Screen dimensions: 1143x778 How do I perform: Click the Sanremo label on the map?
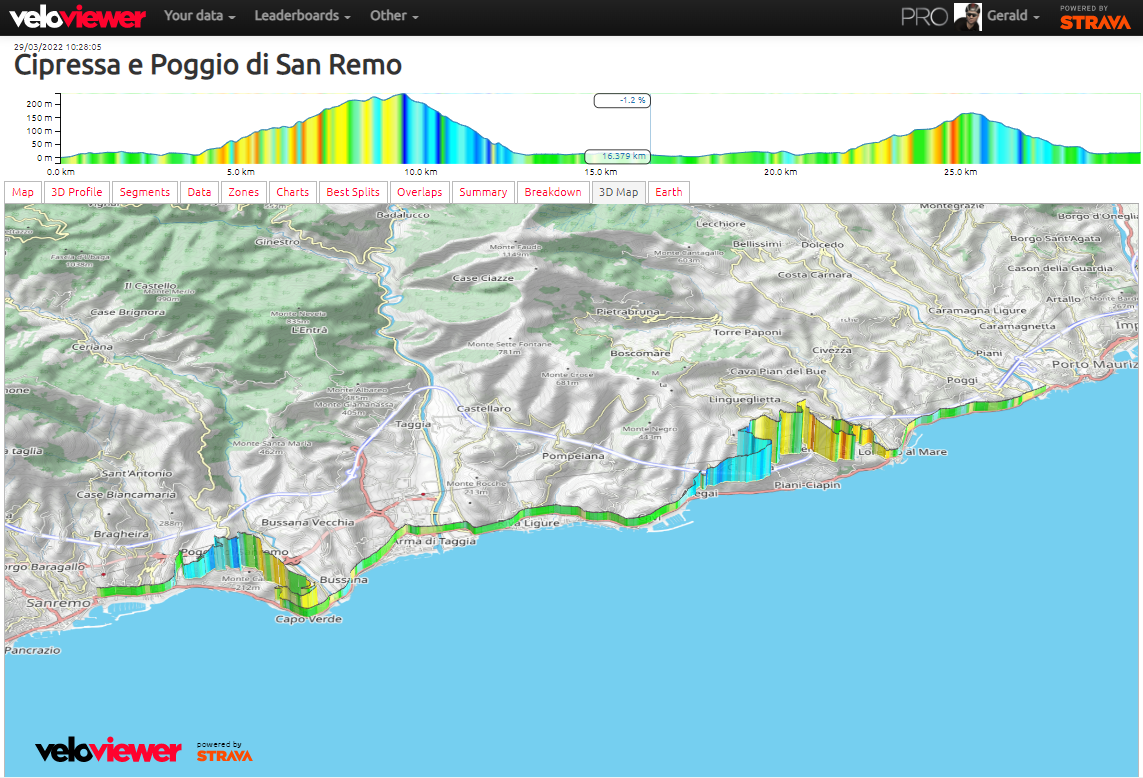point(59,603)
